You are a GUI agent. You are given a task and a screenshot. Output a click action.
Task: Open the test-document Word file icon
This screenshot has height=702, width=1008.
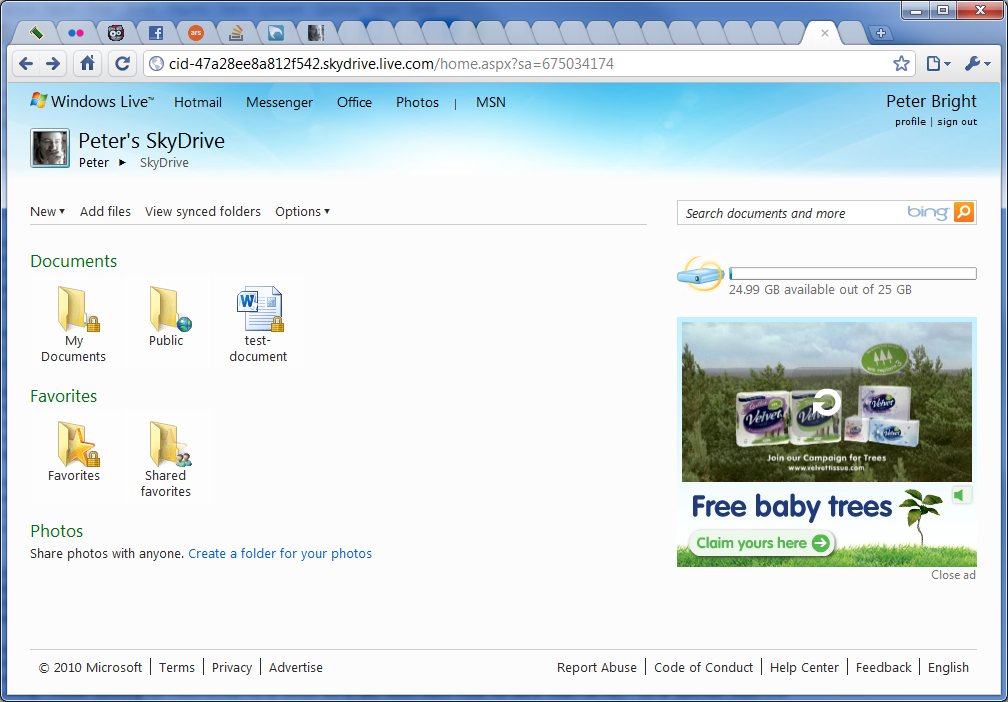(260, 309)
